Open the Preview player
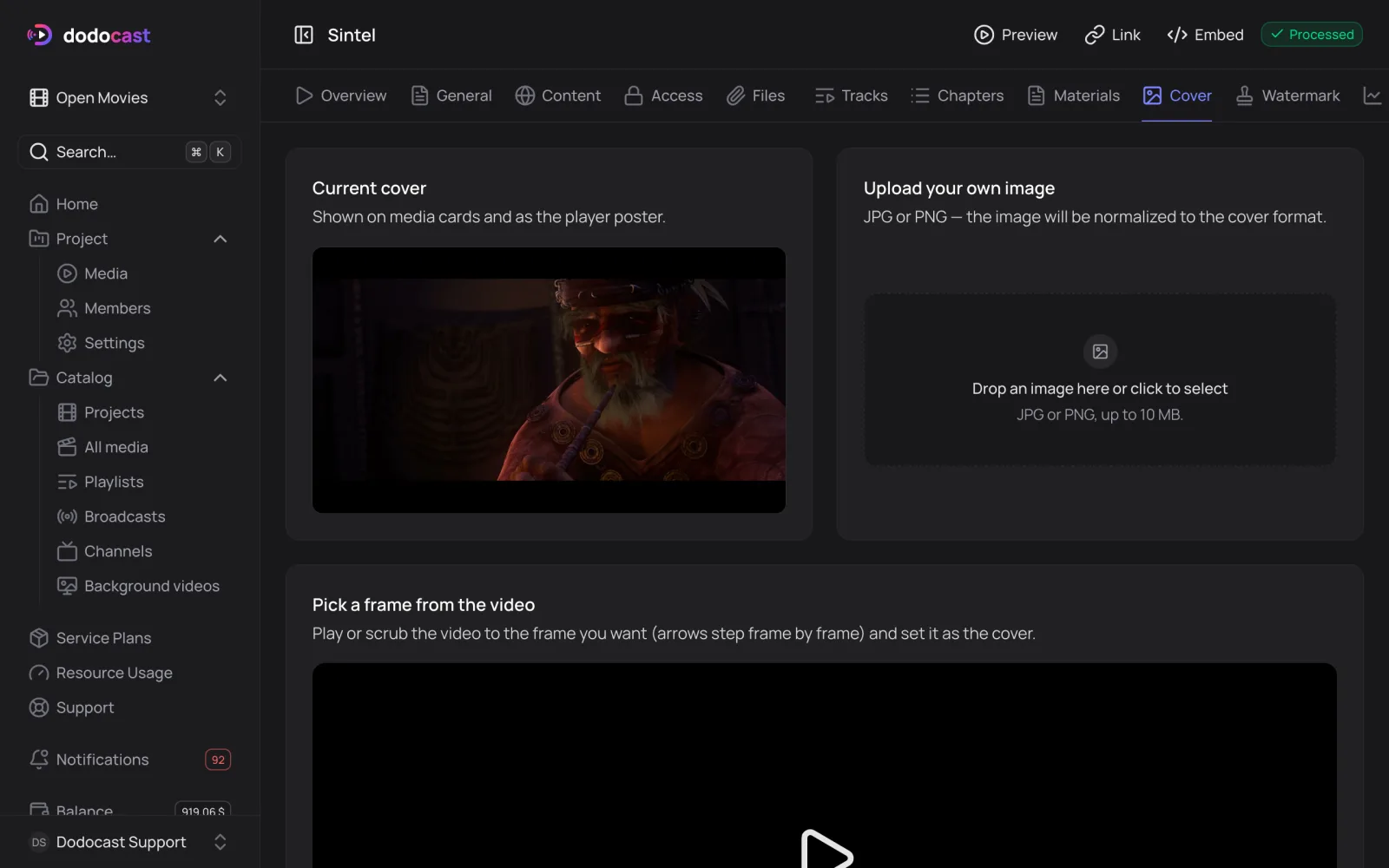Image resolution: width=1389 pixels, height=868 pixels. (x=1016, y=35)
